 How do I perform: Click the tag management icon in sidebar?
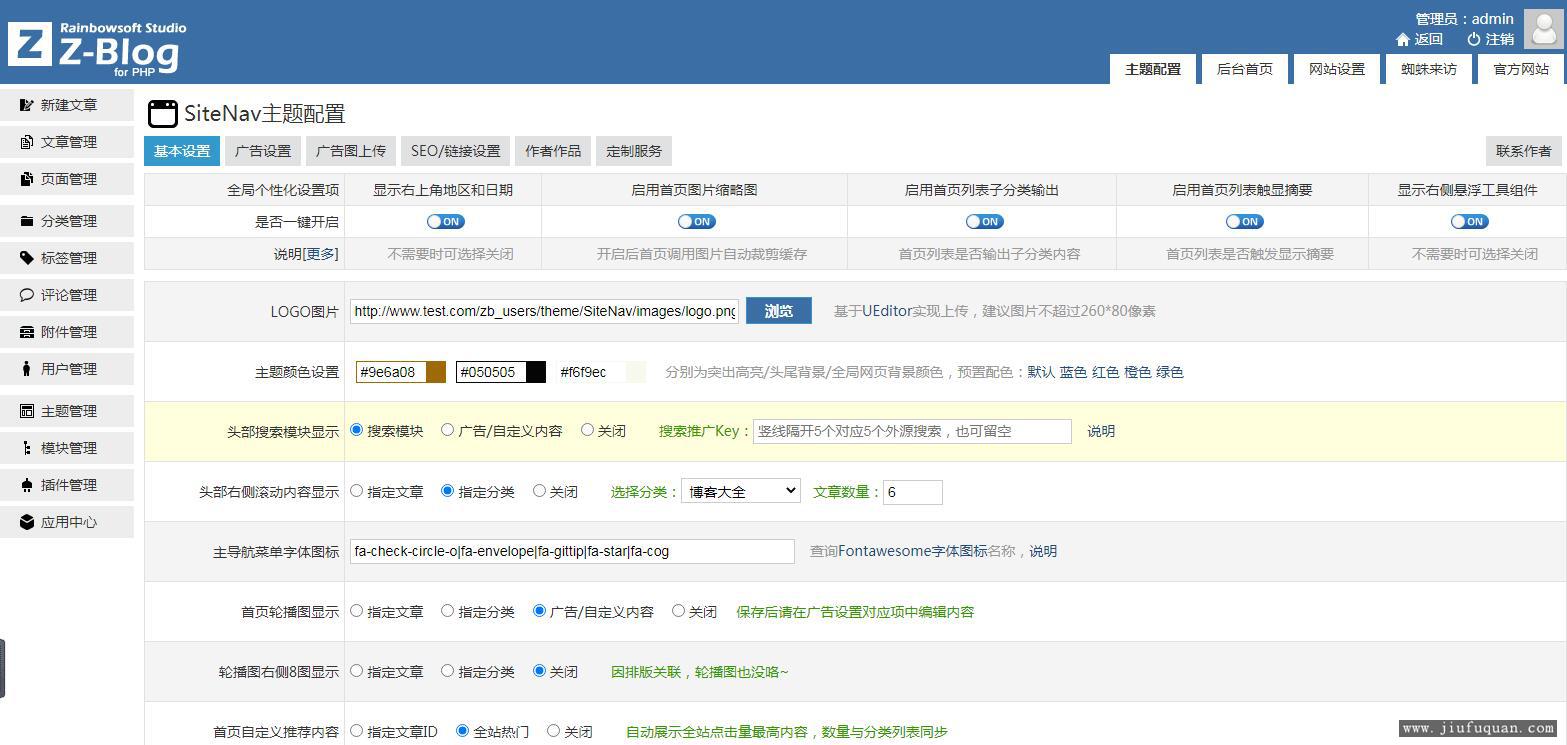coord(27,258)
